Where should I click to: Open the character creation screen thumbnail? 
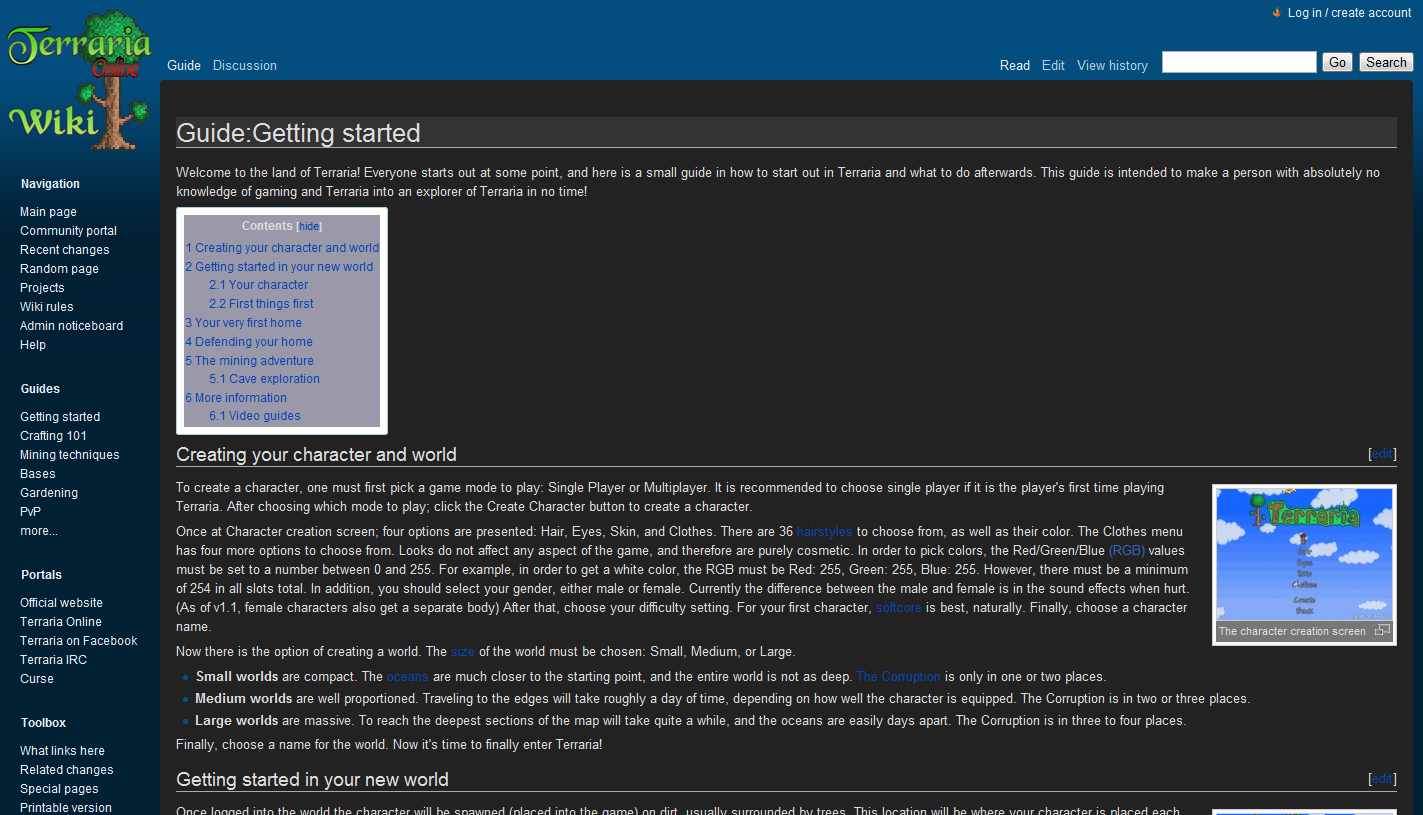1304,554
